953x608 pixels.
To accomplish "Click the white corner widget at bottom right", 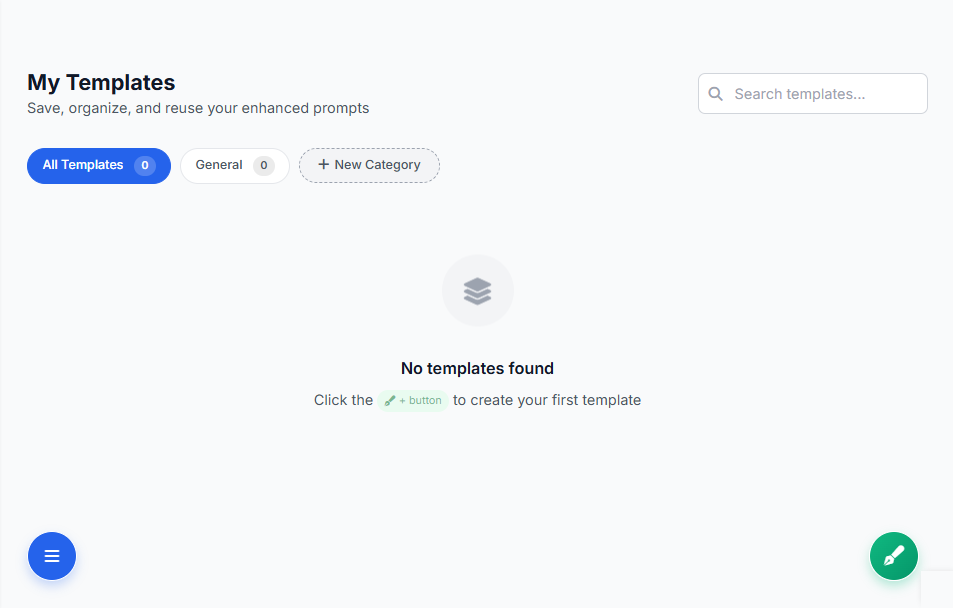I will pyautogui.click(x=937, y=589).
